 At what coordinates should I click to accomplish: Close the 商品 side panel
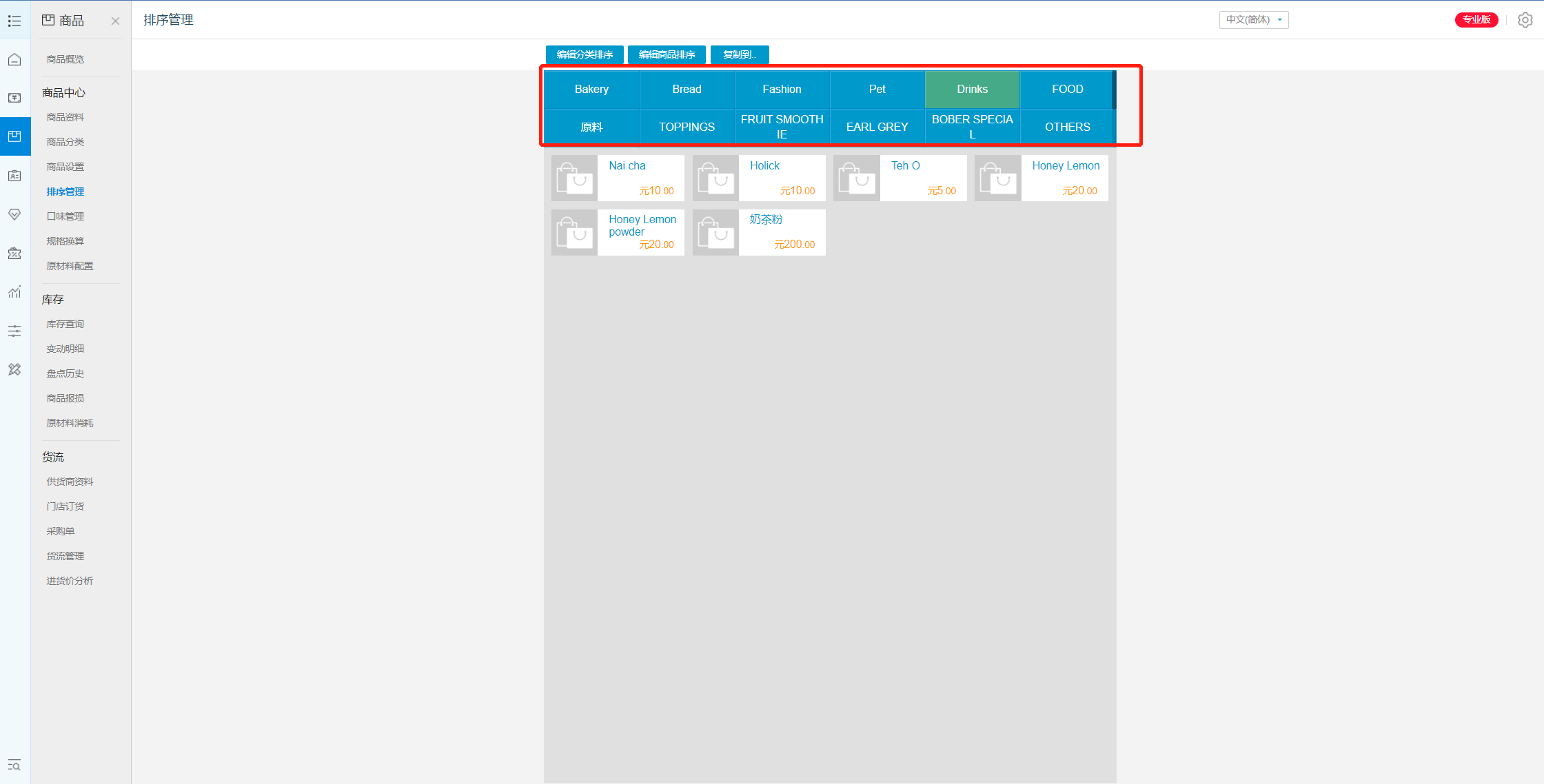coord(115,21)
